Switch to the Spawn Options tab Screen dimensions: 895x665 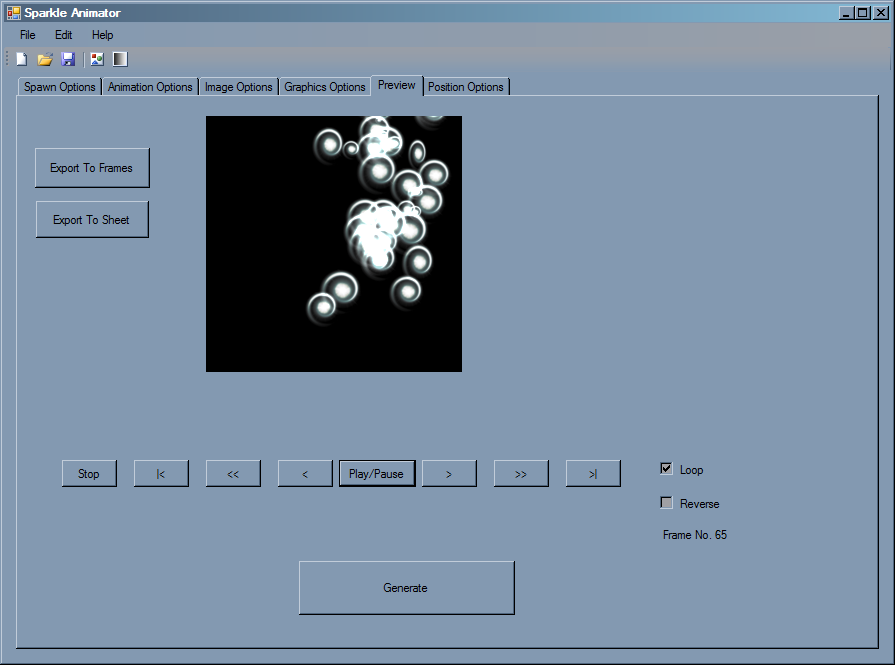58,86
